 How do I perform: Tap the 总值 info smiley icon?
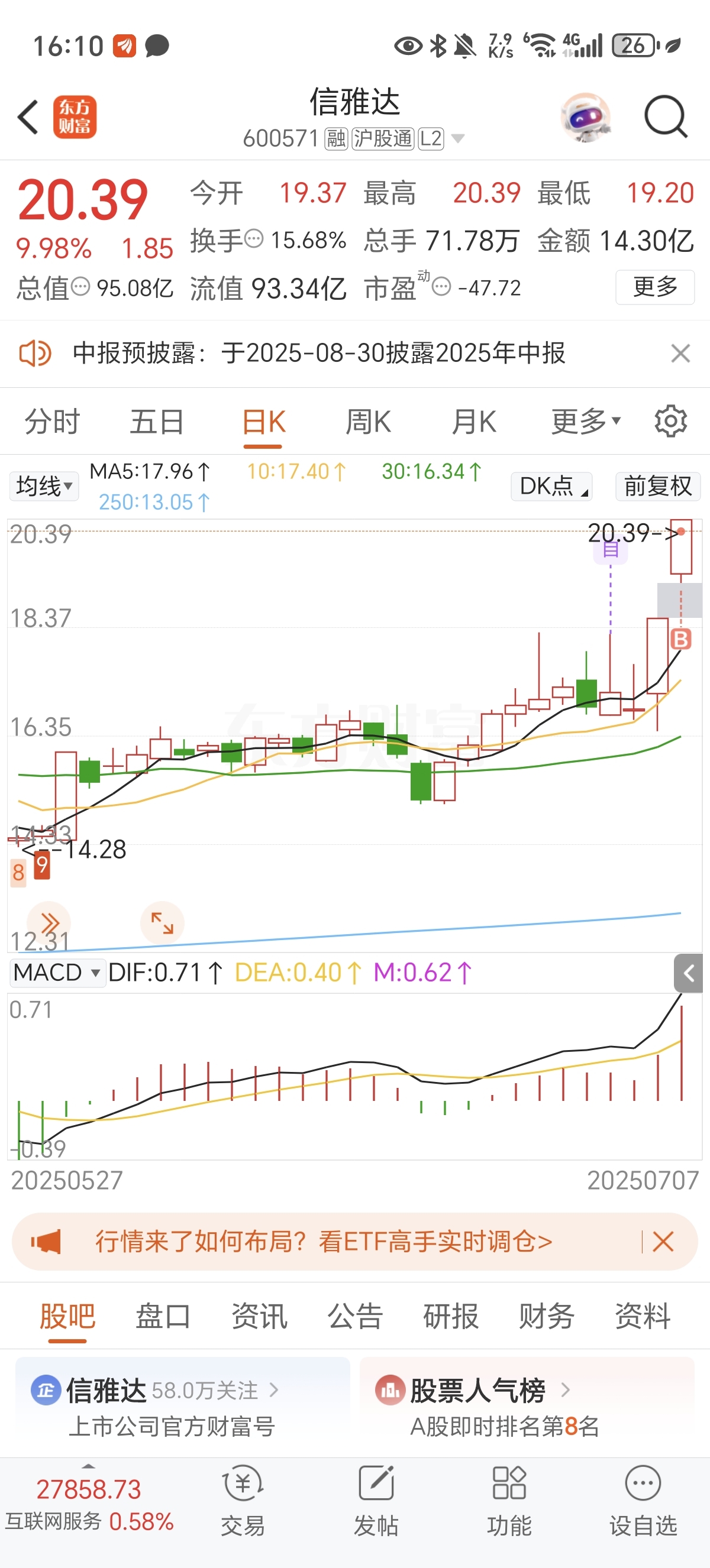click(x=80, y=286)
